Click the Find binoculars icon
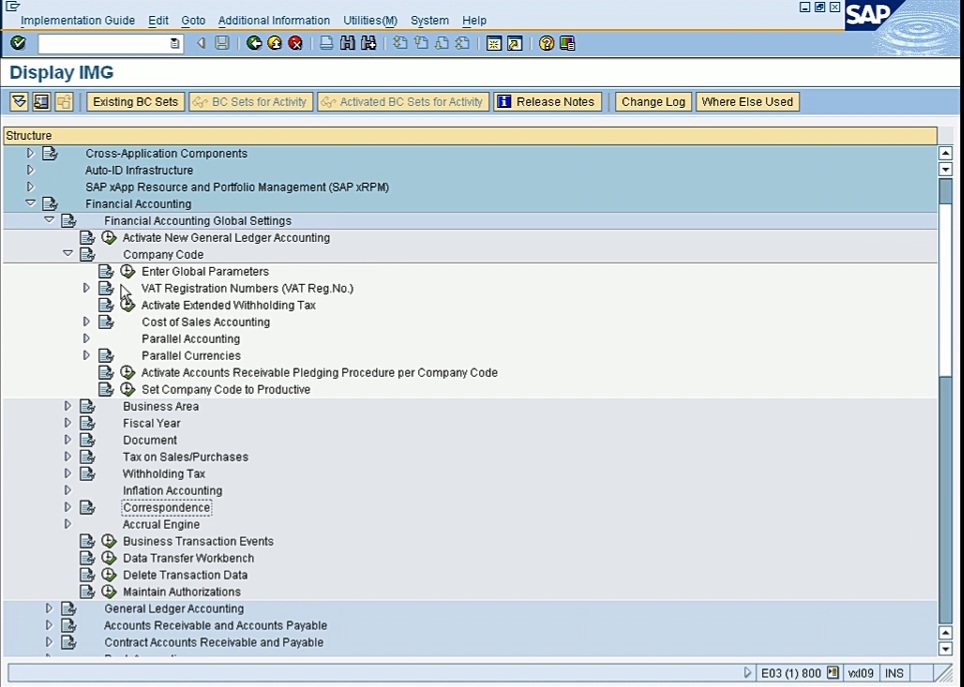This screenshot has height=687, width=964. 347,43
